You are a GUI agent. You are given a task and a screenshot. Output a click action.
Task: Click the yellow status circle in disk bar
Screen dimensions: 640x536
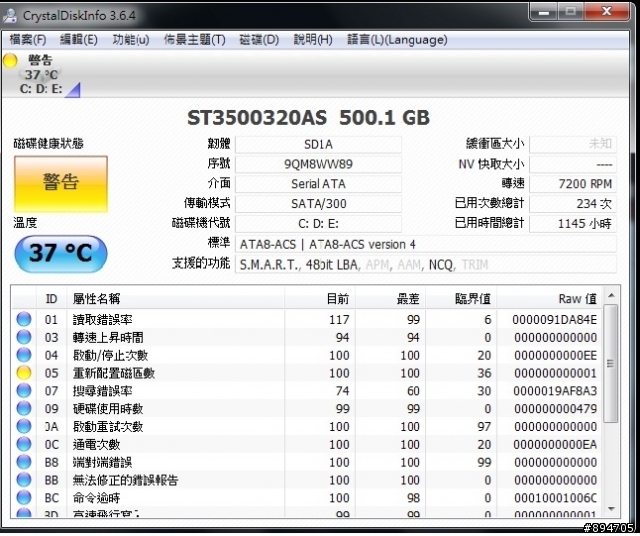click(10, 60)
